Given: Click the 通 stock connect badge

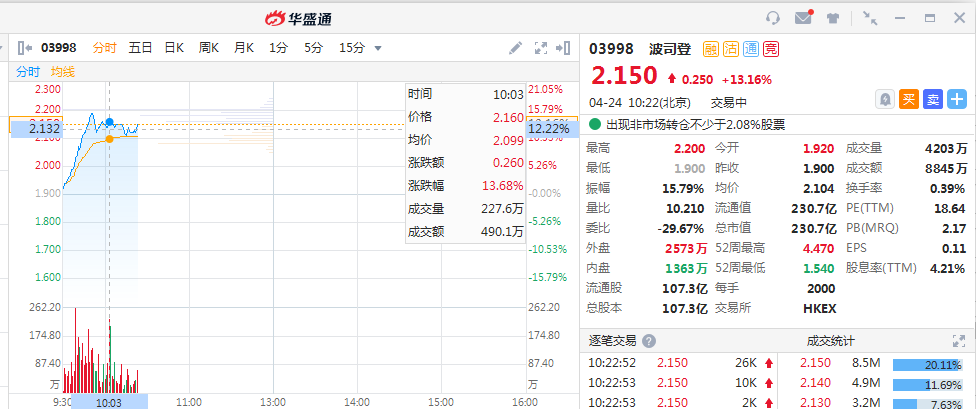Looking at the screenshot, I should point(751,49).
